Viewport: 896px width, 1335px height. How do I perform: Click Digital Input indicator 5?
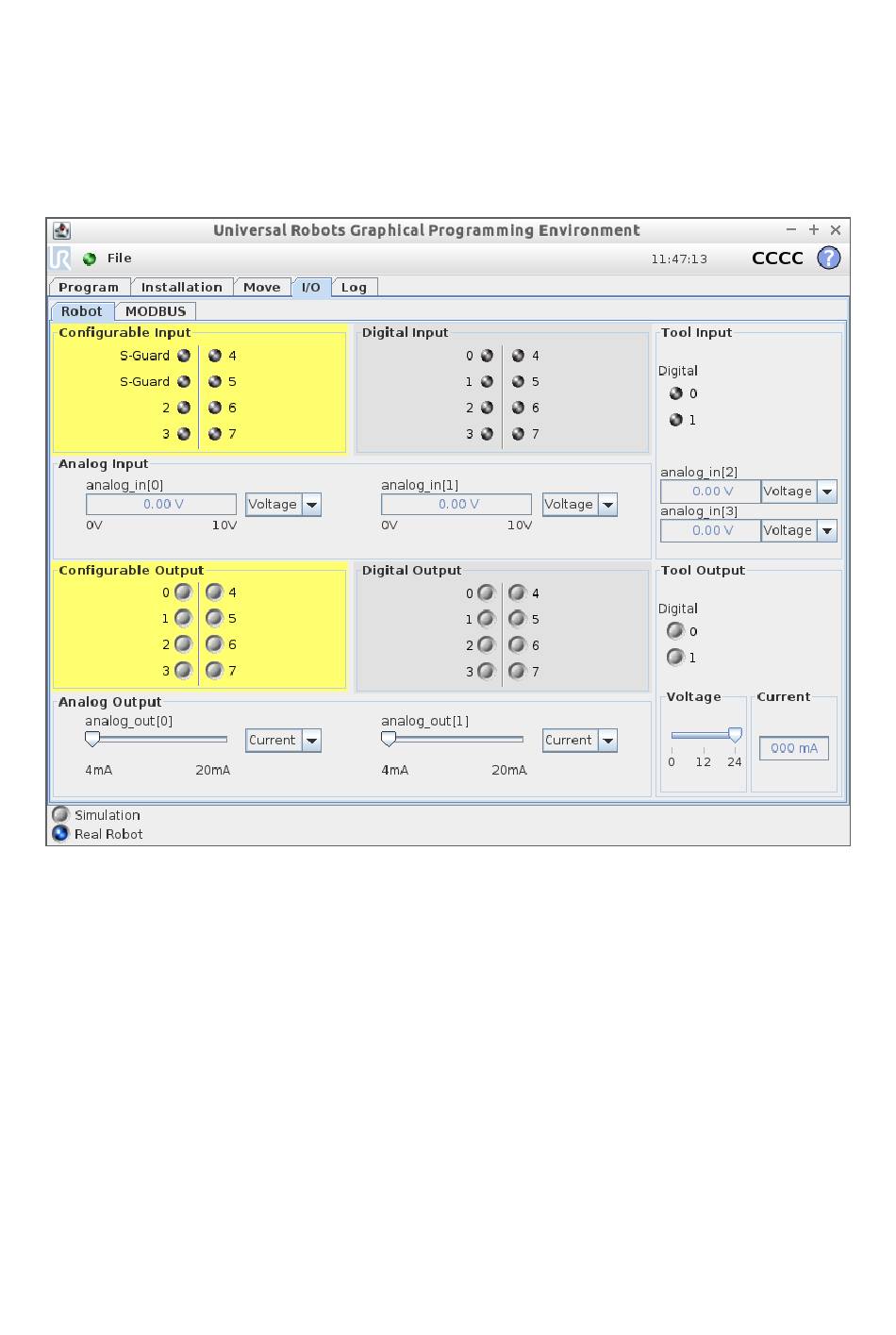[518, 382]
